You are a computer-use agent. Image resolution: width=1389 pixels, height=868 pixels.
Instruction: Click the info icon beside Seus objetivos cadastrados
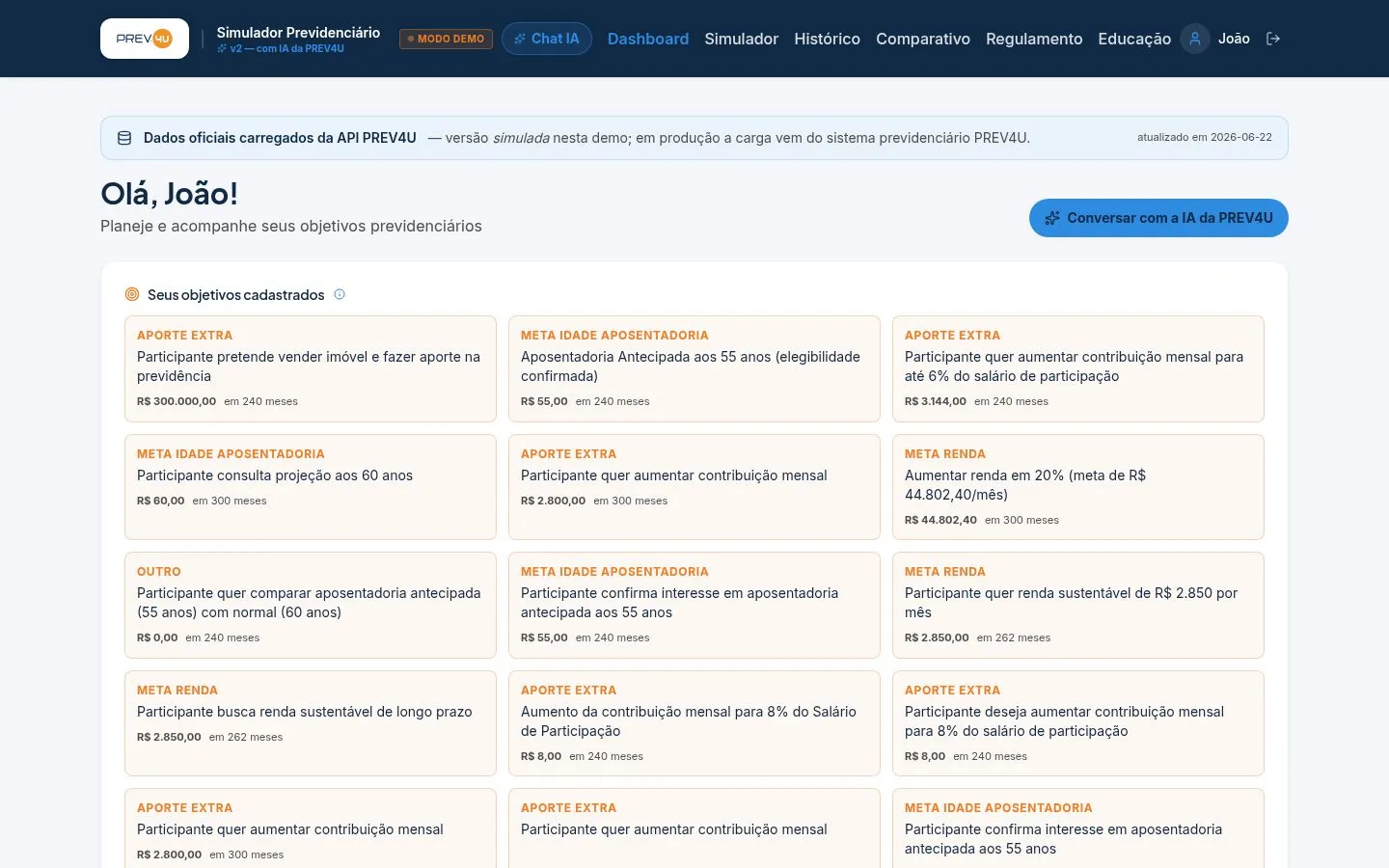(340, 294)
